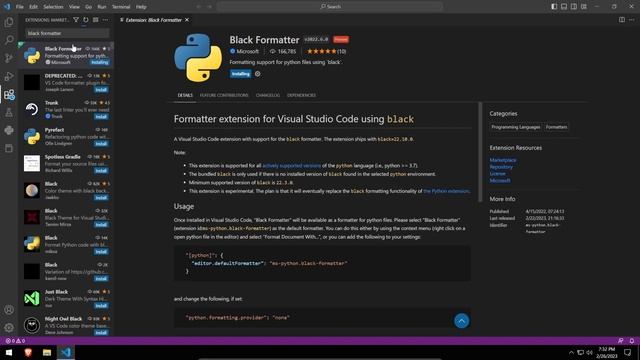Open the Help menu
Viewport: 640px width, 360px height.
pos(141,7)
